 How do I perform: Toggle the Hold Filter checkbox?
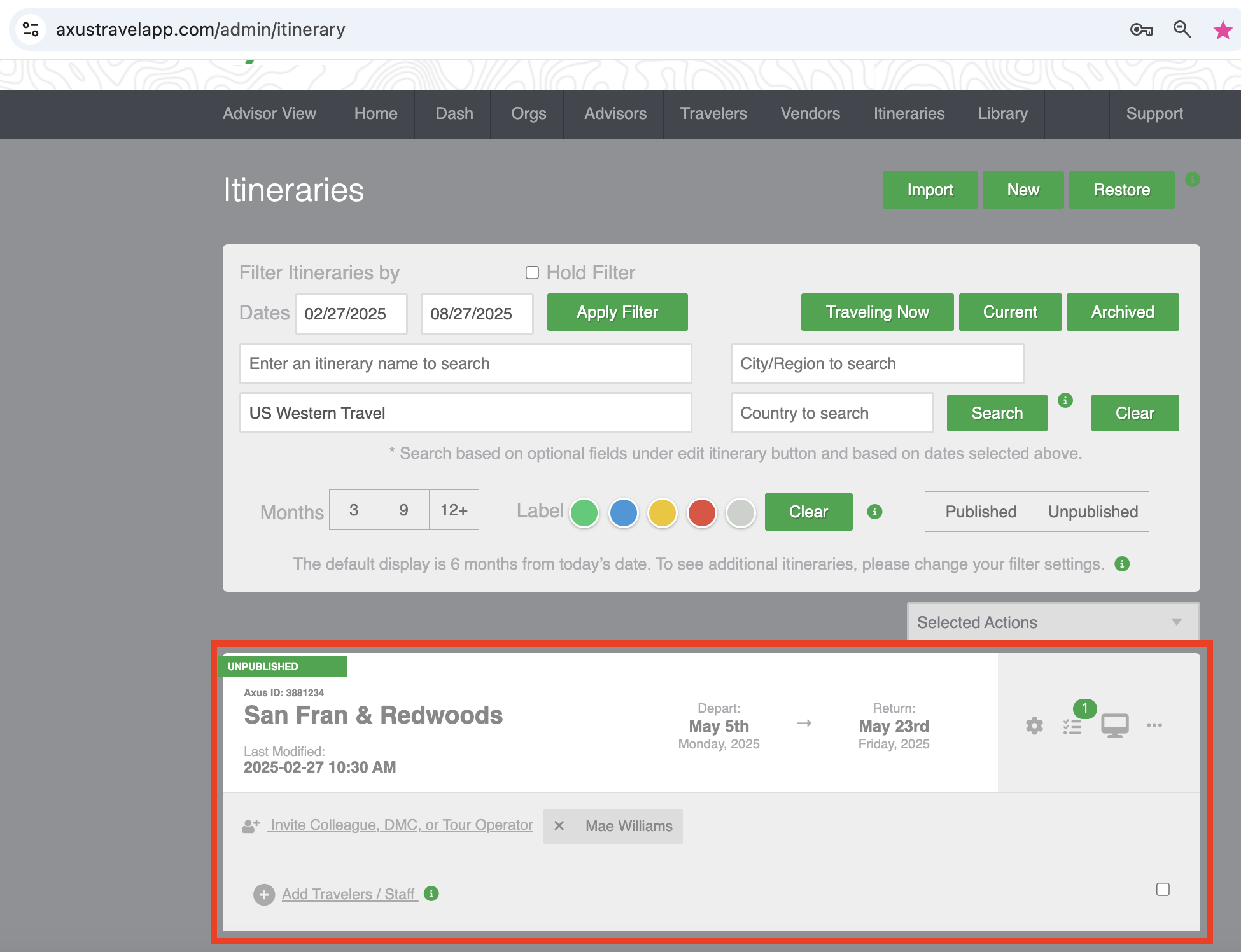tap(532, 272)
